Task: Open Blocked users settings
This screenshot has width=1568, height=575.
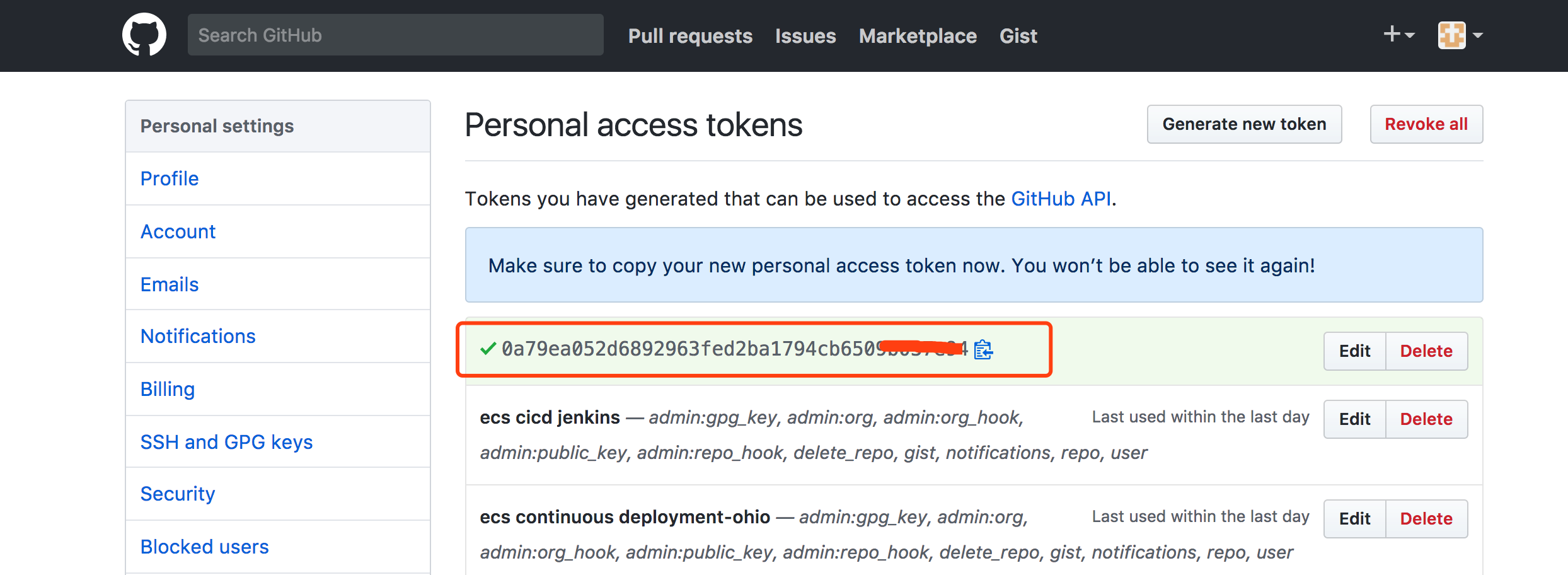Action: click(204, 547)
